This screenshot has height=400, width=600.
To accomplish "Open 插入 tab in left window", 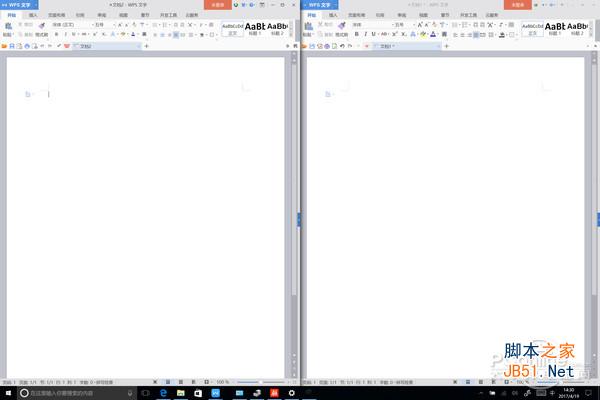I will (33, 15).
